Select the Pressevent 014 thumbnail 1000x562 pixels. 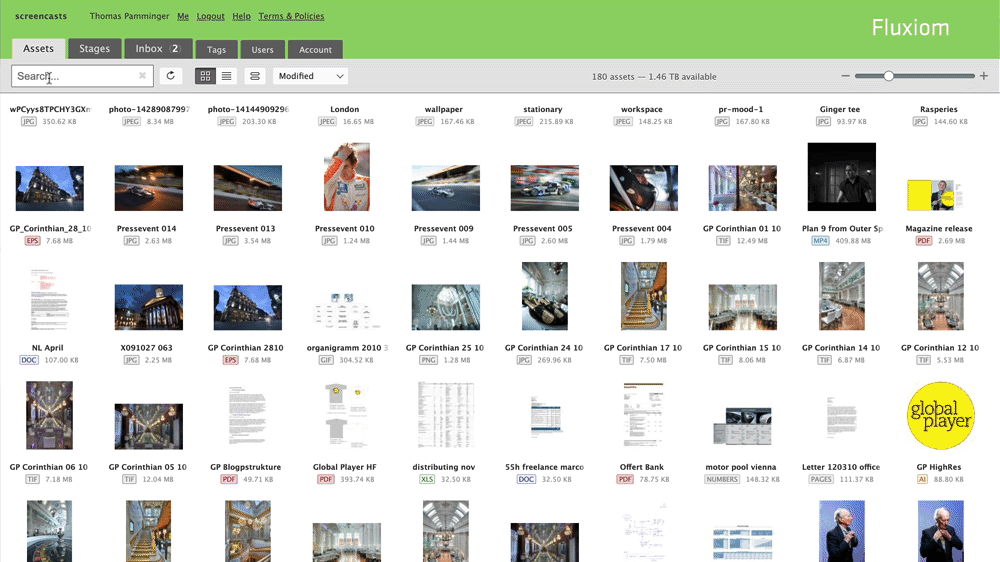tap(149, 188)
